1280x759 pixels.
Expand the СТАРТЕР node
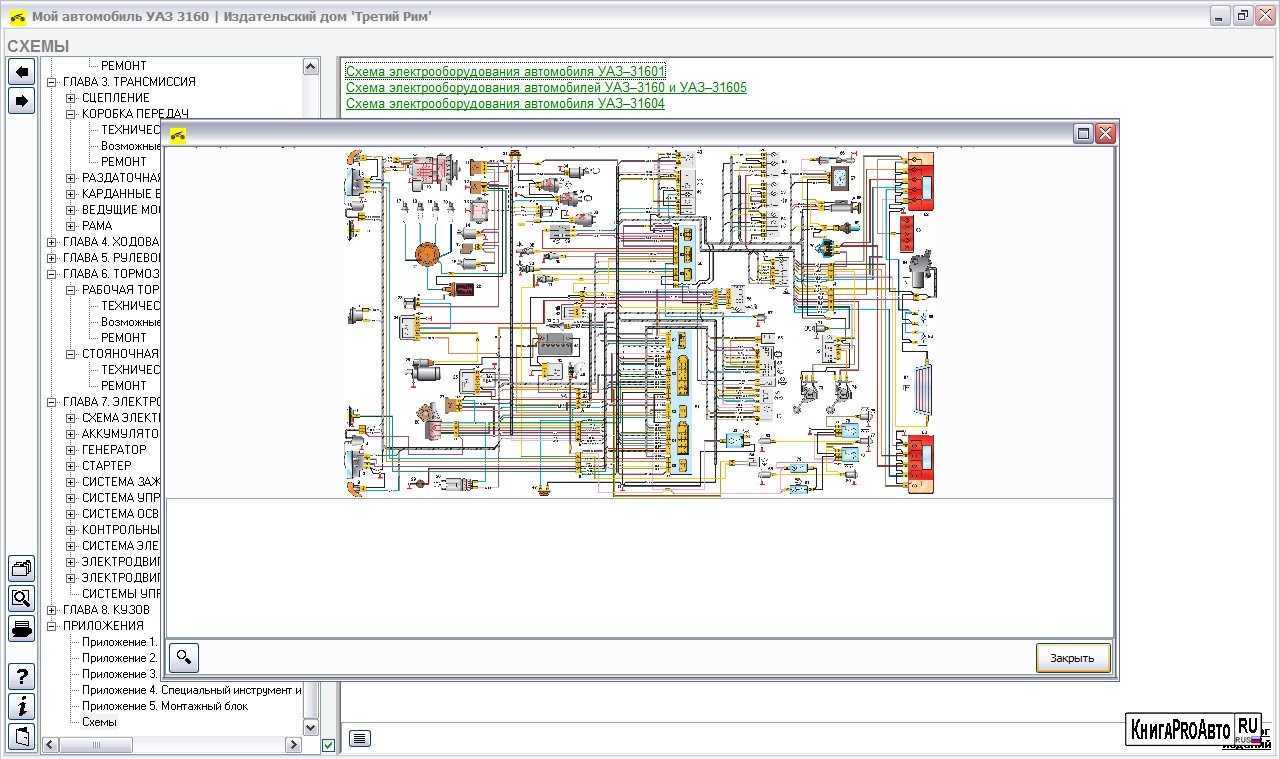tap(71, 466)
